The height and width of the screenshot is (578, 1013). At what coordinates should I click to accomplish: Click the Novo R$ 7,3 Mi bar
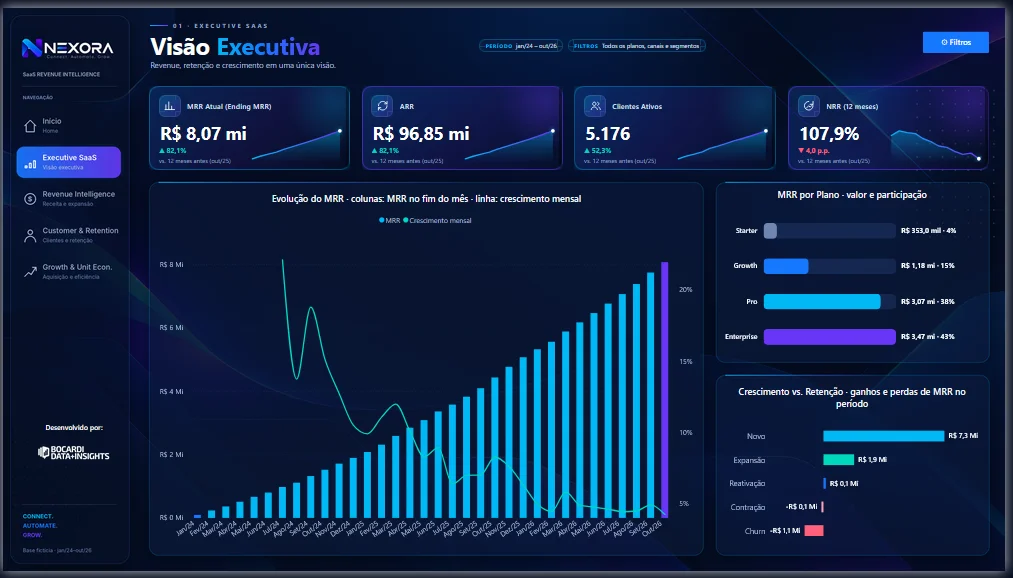(883, 436)
